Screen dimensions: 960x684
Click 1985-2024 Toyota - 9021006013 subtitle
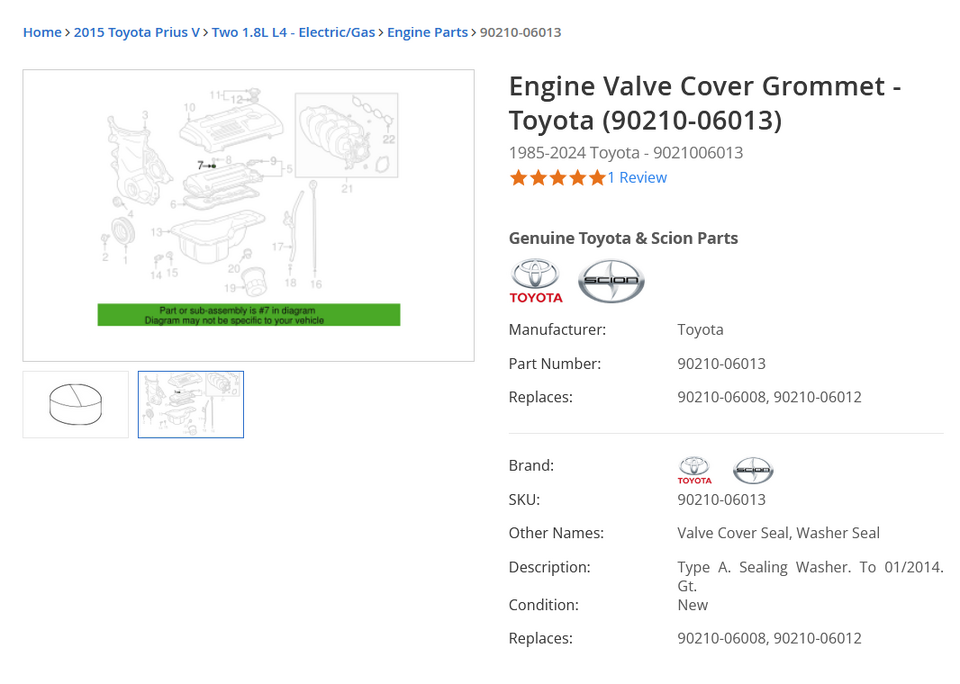625,153
